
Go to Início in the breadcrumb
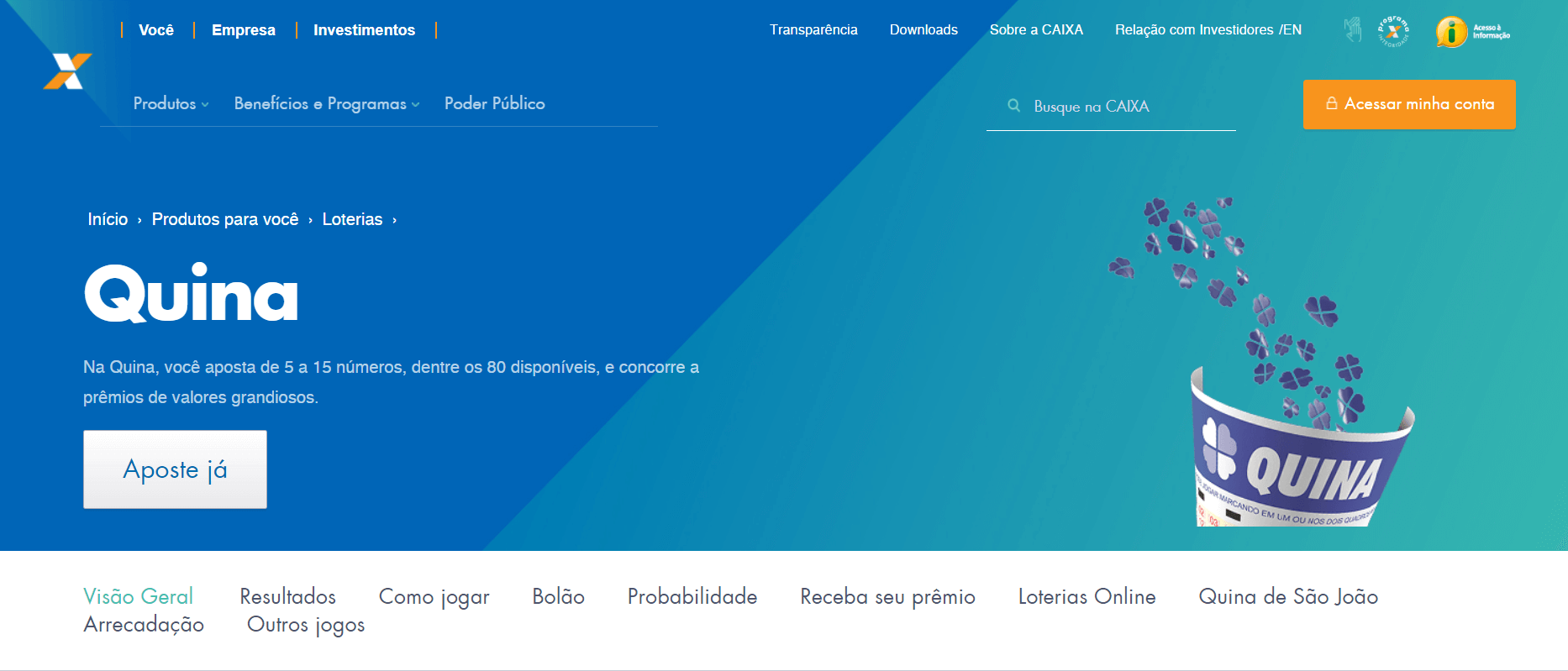pos(108,219)
